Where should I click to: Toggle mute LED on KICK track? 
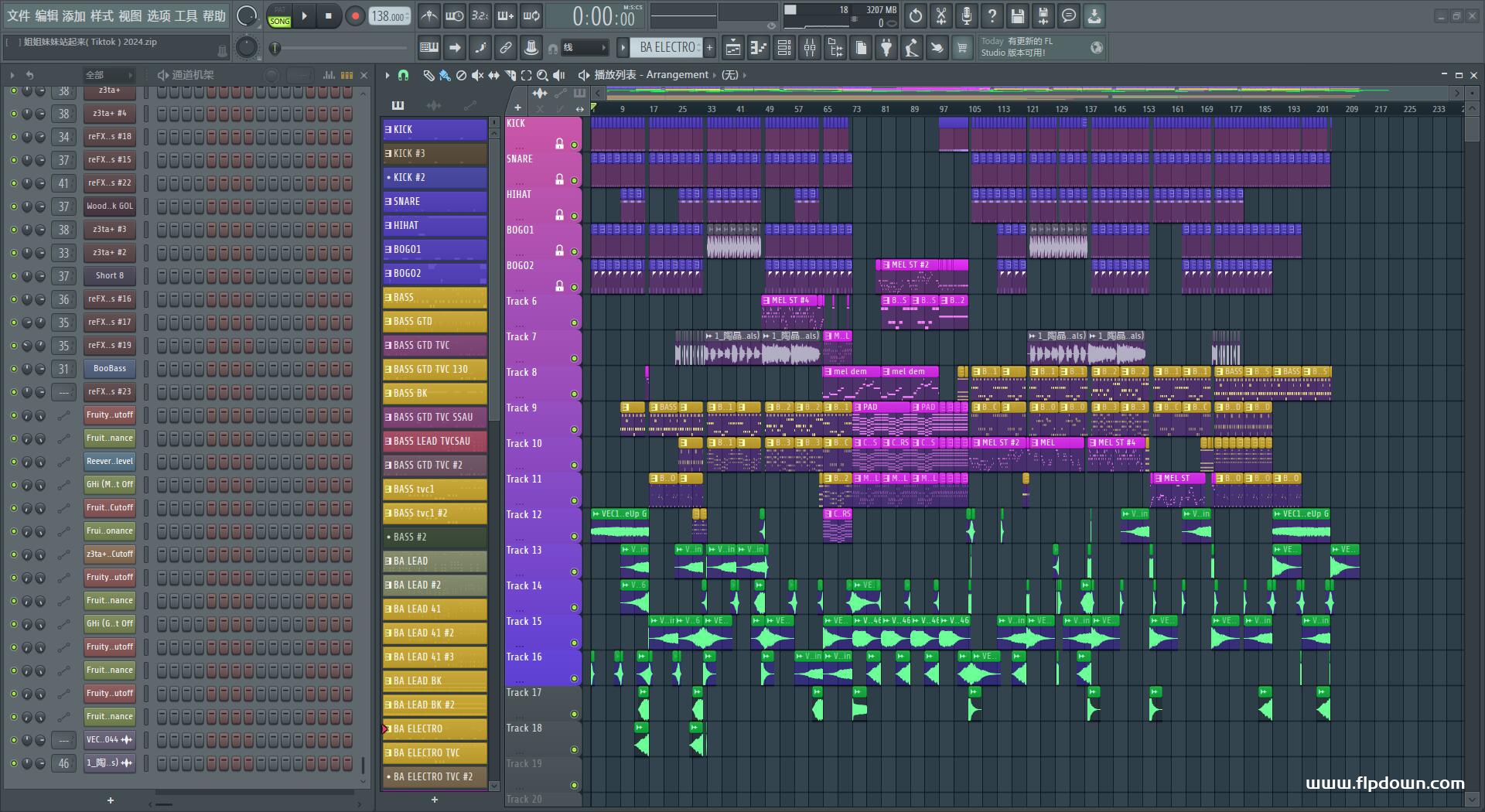574,145
